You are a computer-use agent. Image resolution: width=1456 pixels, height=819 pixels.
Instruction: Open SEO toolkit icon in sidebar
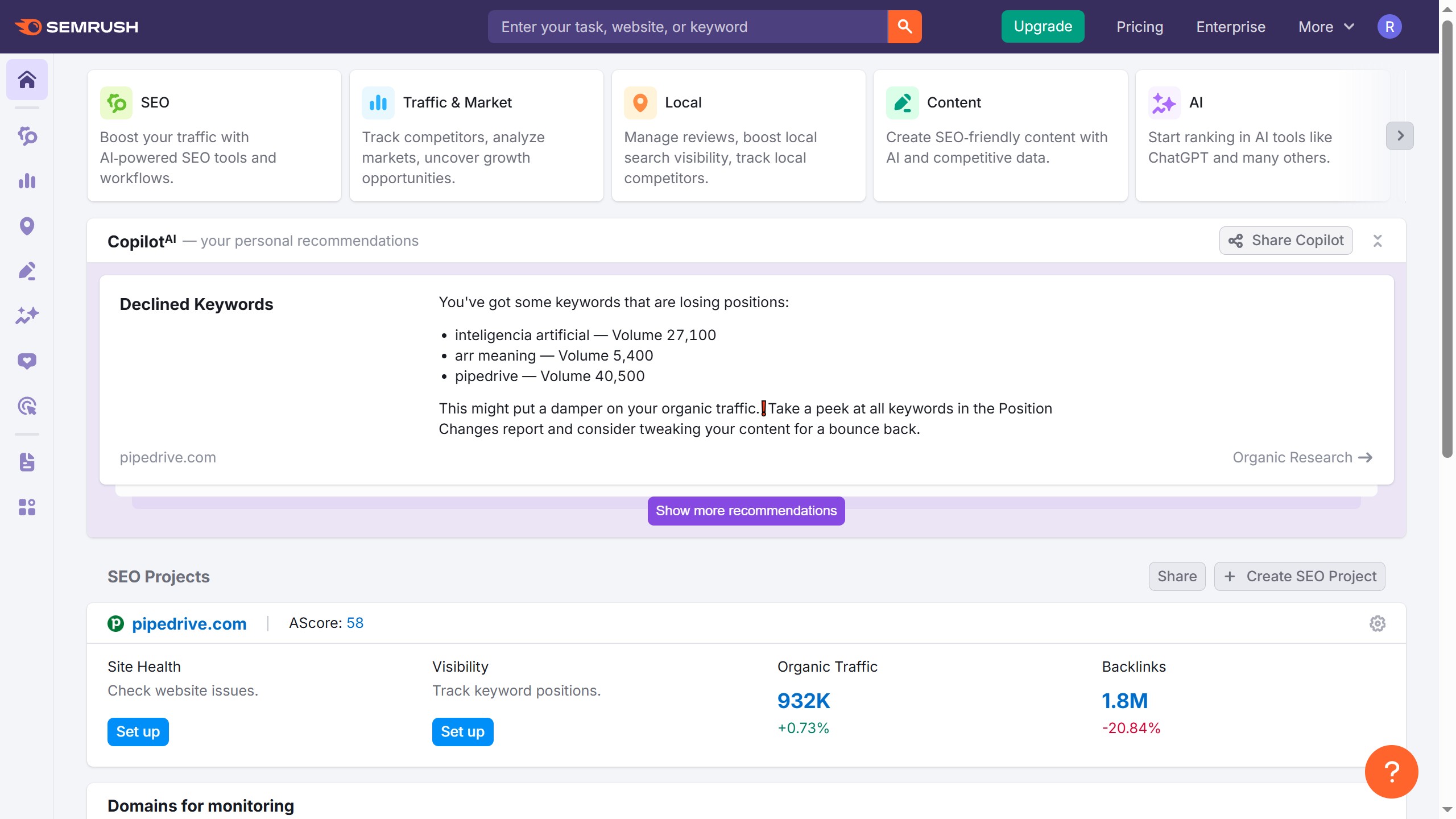tap(27, 136)
